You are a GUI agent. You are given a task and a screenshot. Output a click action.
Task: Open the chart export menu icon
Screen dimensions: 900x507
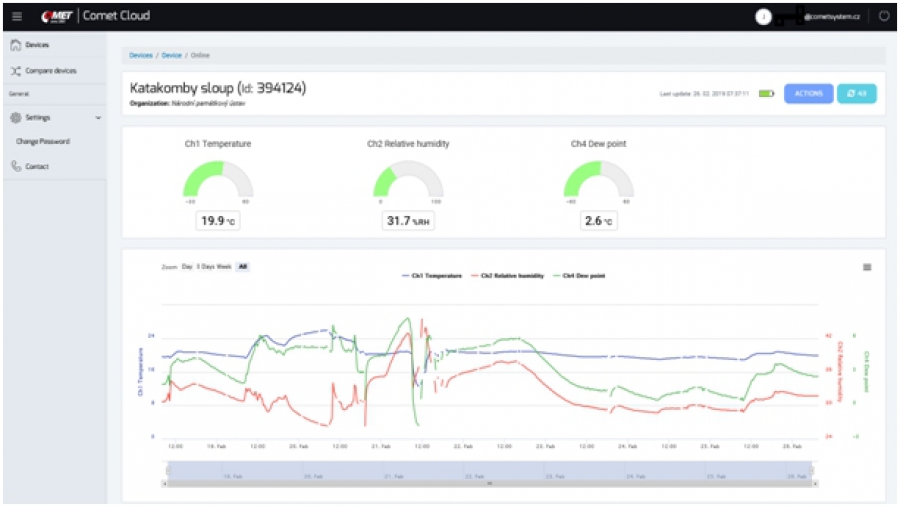(x=867, y=267)
